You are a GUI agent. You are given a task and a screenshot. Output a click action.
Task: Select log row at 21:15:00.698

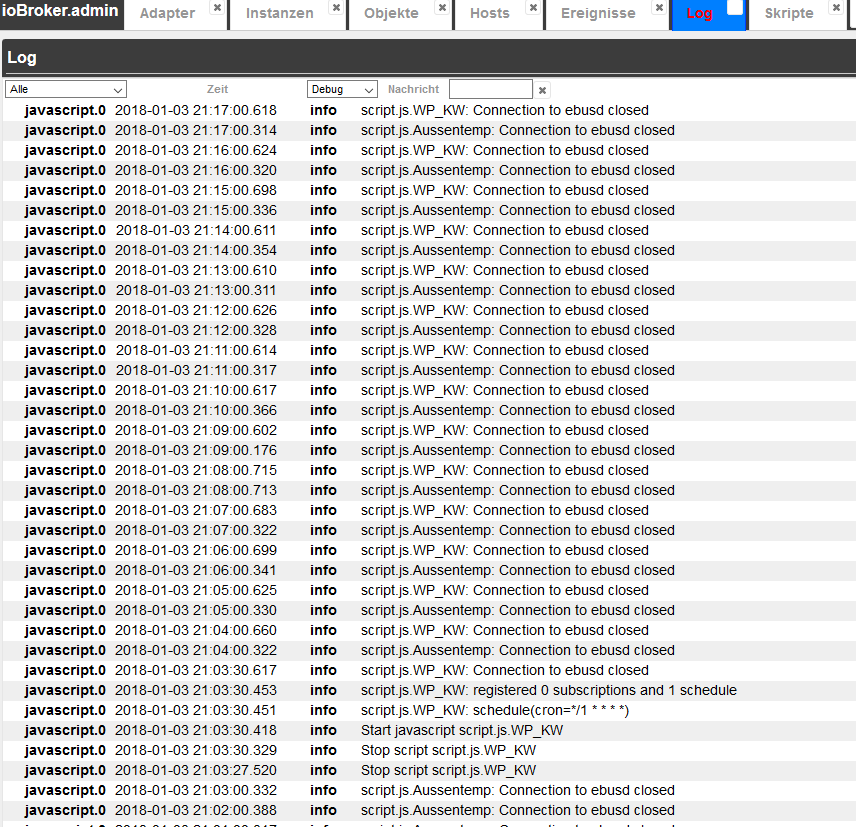tap(428, 191)
